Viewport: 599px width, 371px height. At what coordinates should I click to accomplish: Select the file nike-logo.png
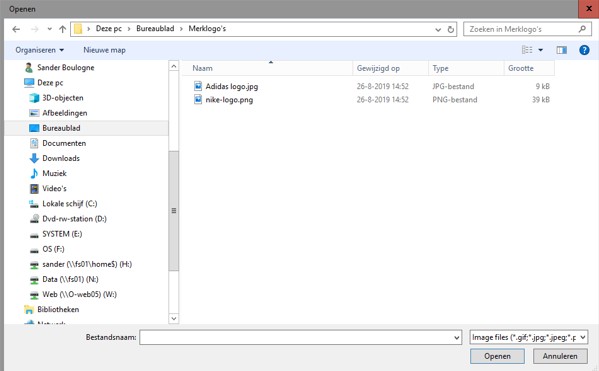(229, 100)
